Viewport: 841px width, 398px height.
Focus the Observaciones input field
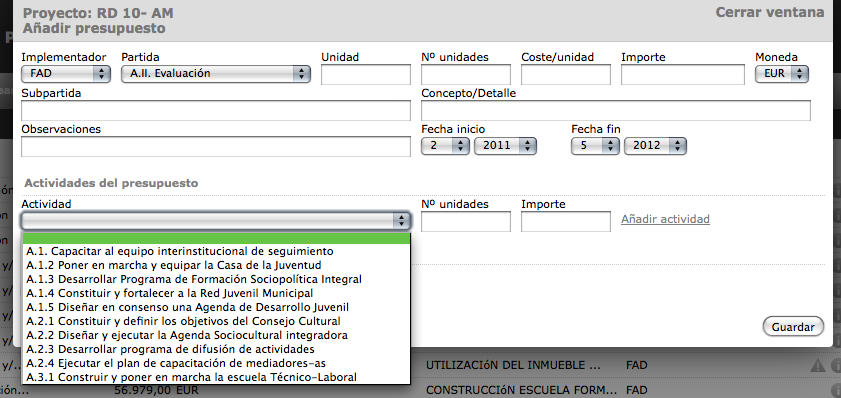click(x=216, y=146)
